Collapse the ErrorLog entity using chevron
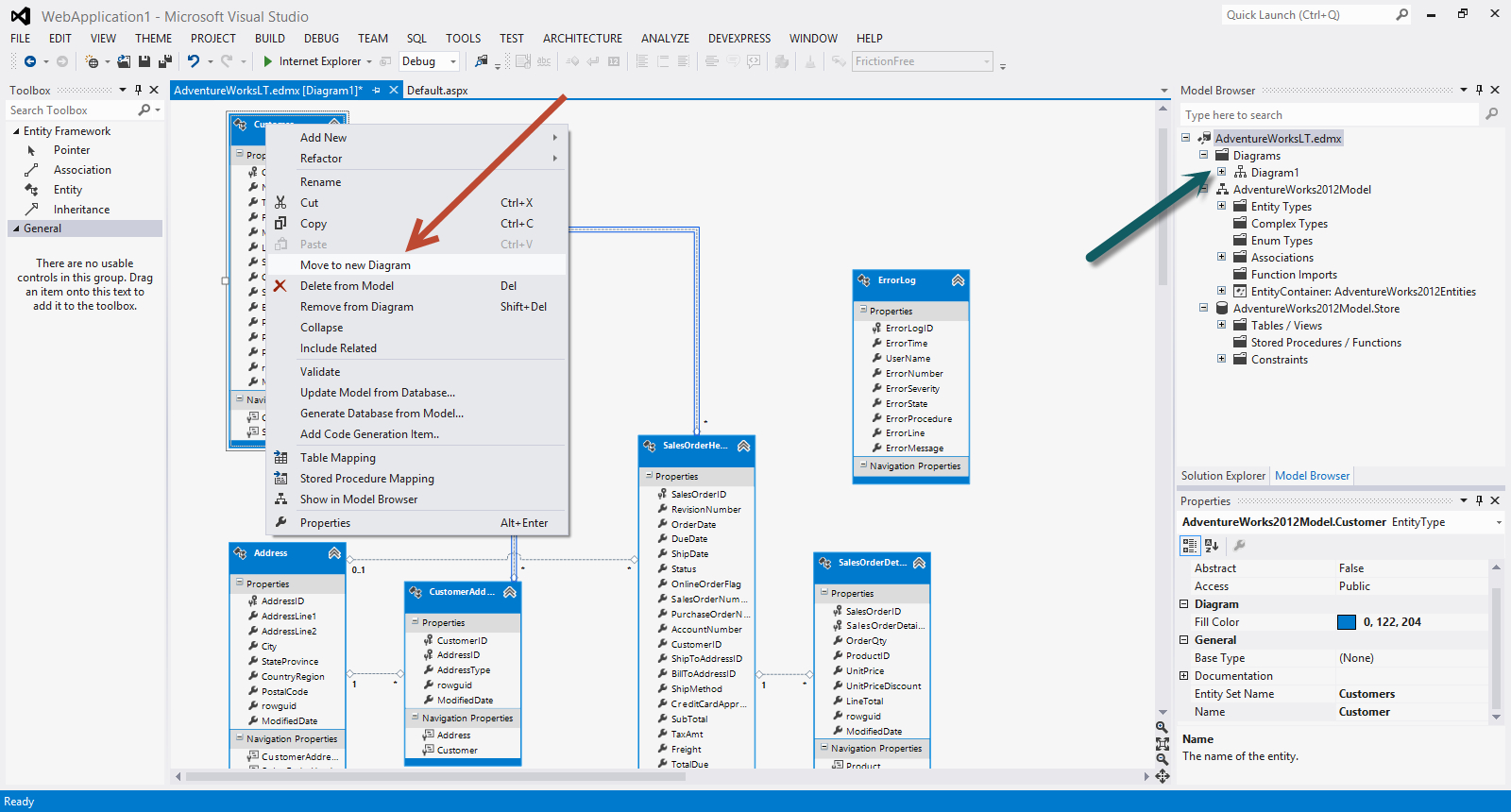The image size is (1511, 812). pyautogui.click(x=958, y=280)
